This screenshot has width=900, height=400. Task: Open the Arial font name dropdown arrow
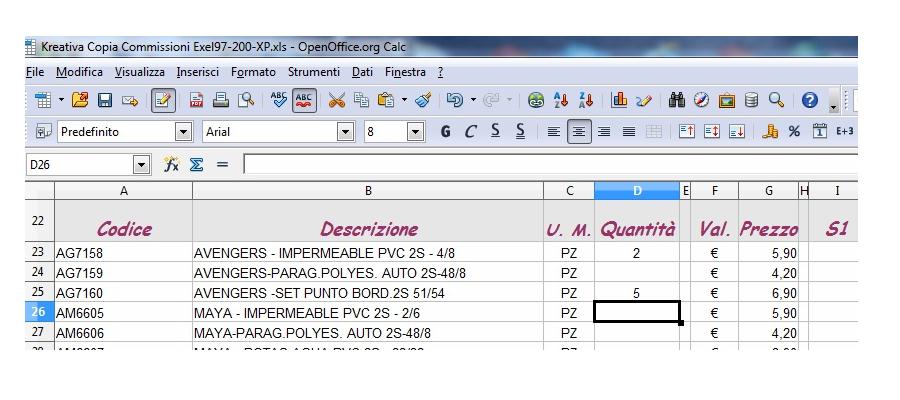[x=345, y=132]
